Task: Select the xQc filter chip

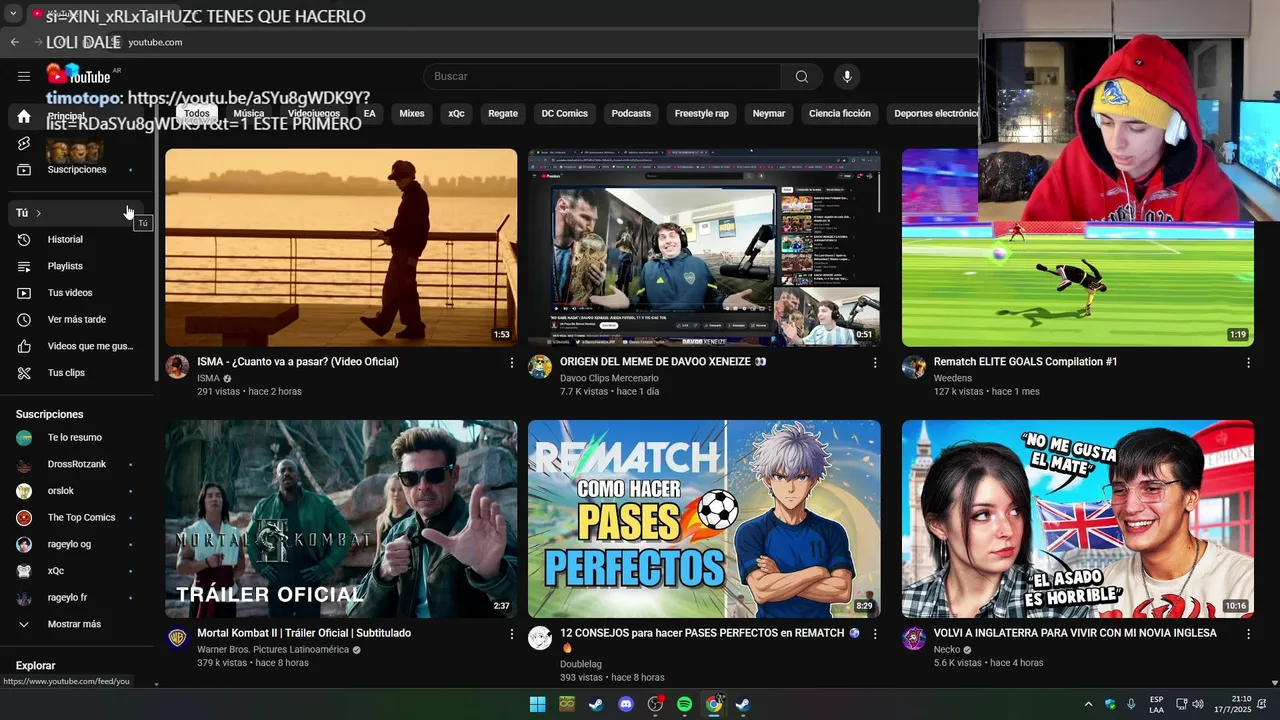Action: point(456,114)
